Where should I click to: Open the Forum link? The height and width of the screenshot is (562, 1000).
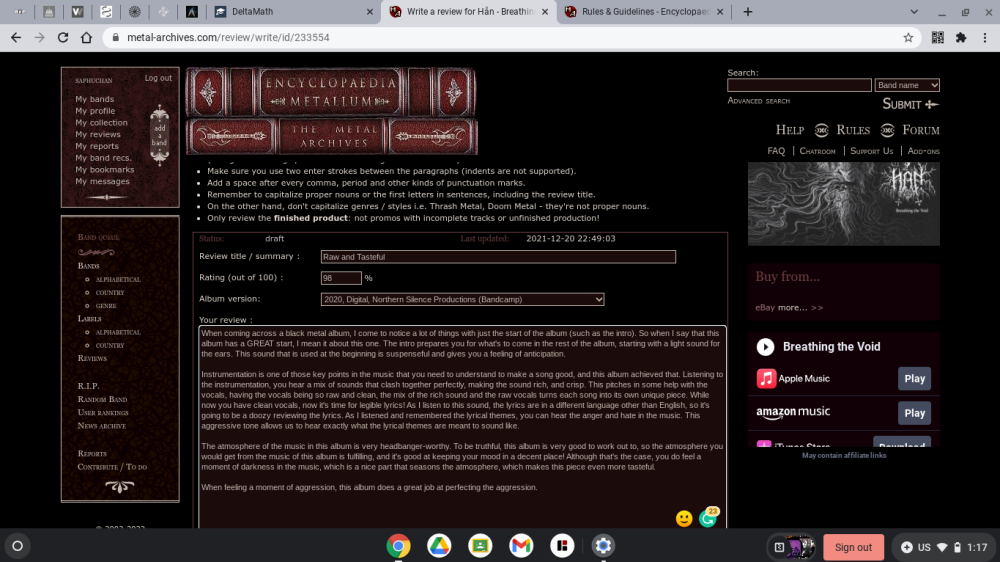point(920,130)
